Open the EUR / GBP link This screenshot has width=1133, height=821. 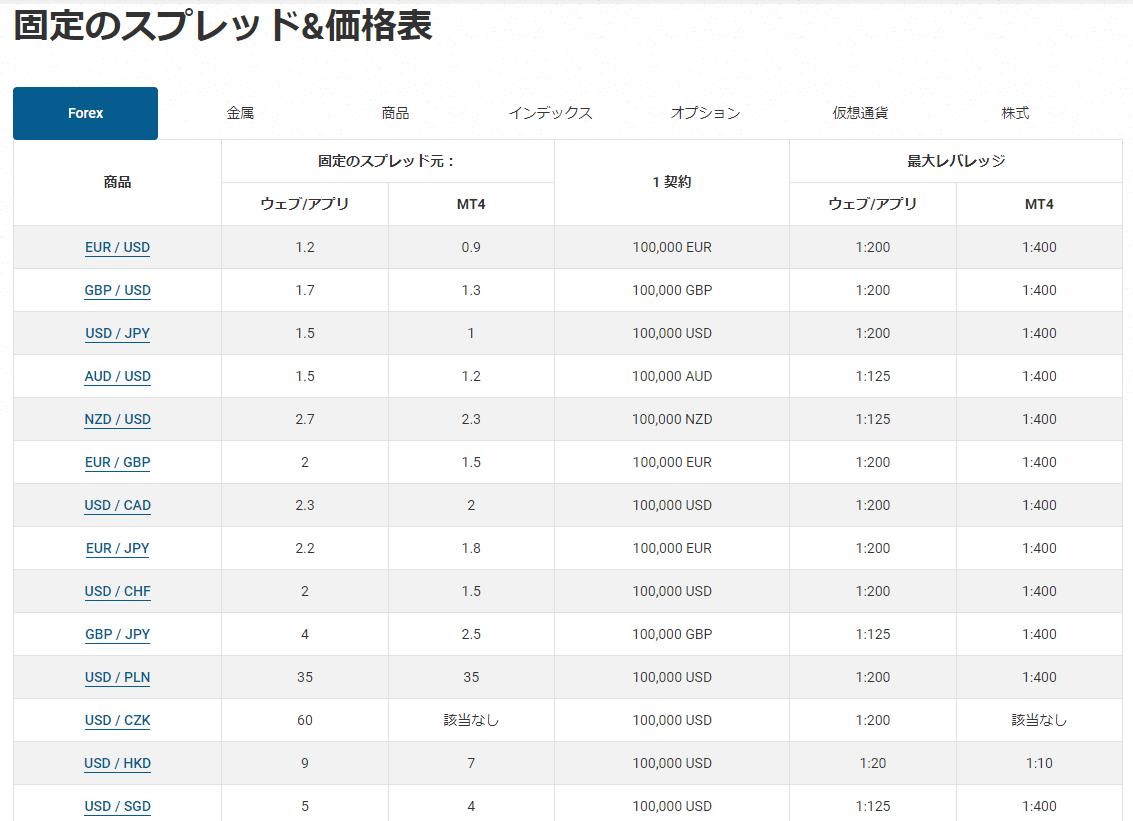117,463
